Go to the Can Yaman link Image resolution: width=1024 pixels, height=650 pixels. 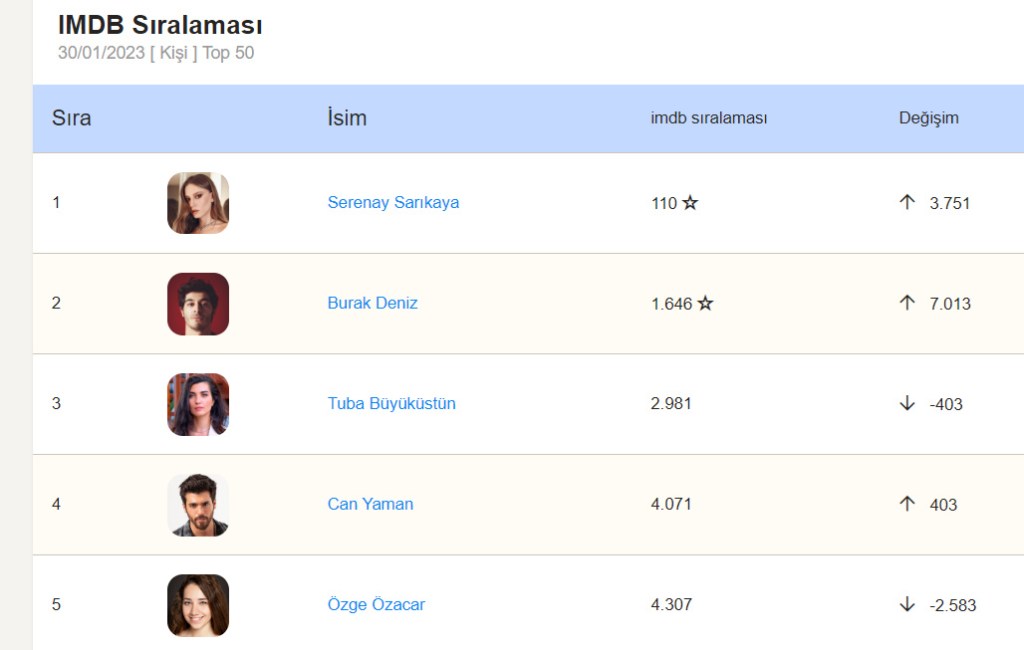click(370, 504)
